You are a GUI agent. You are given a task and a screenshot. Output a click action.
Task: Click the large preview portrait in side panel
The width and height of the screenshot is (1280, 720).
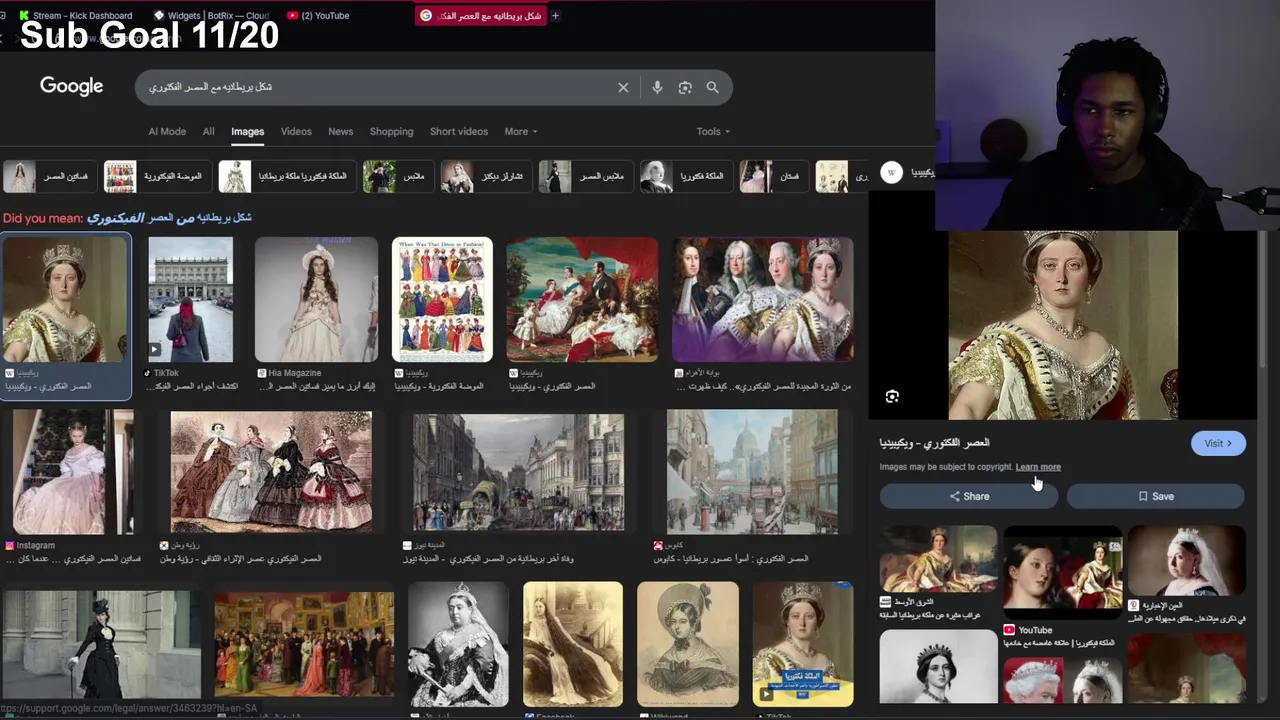(1063, 325)
